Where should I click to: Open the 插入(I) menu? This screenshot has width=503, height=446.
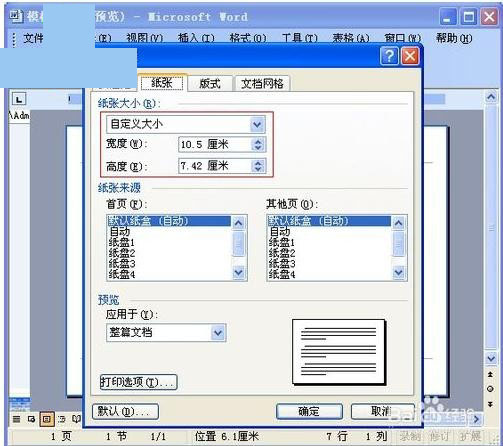[x=196, y=39]
